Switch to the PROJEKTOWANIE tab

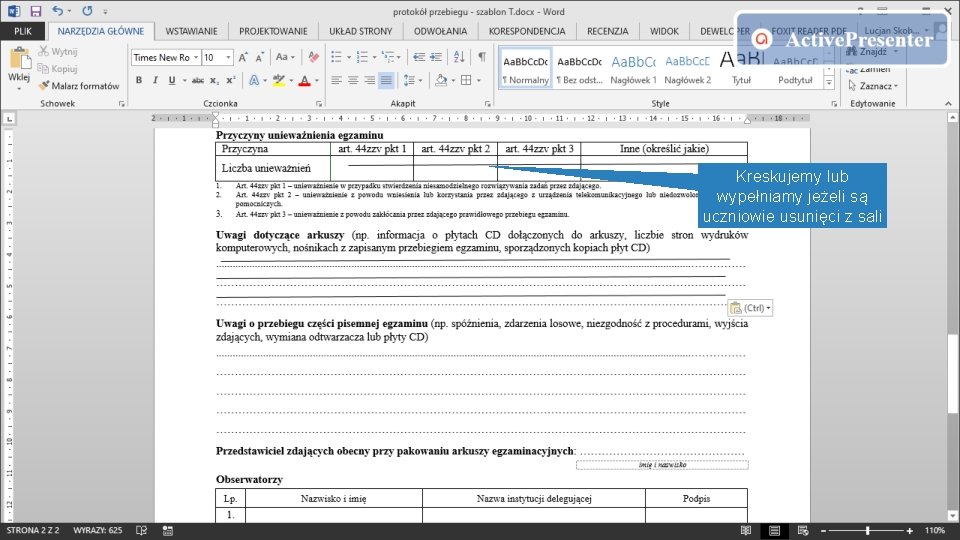273,31
